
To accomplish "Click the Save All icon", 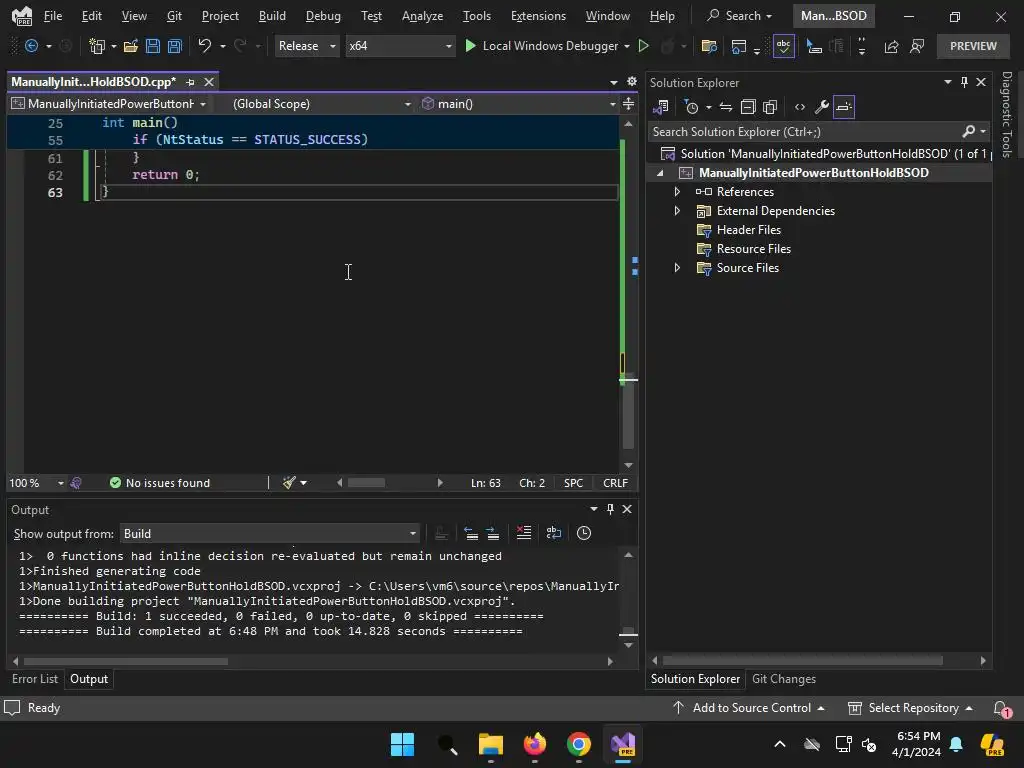I will [174, 46].
